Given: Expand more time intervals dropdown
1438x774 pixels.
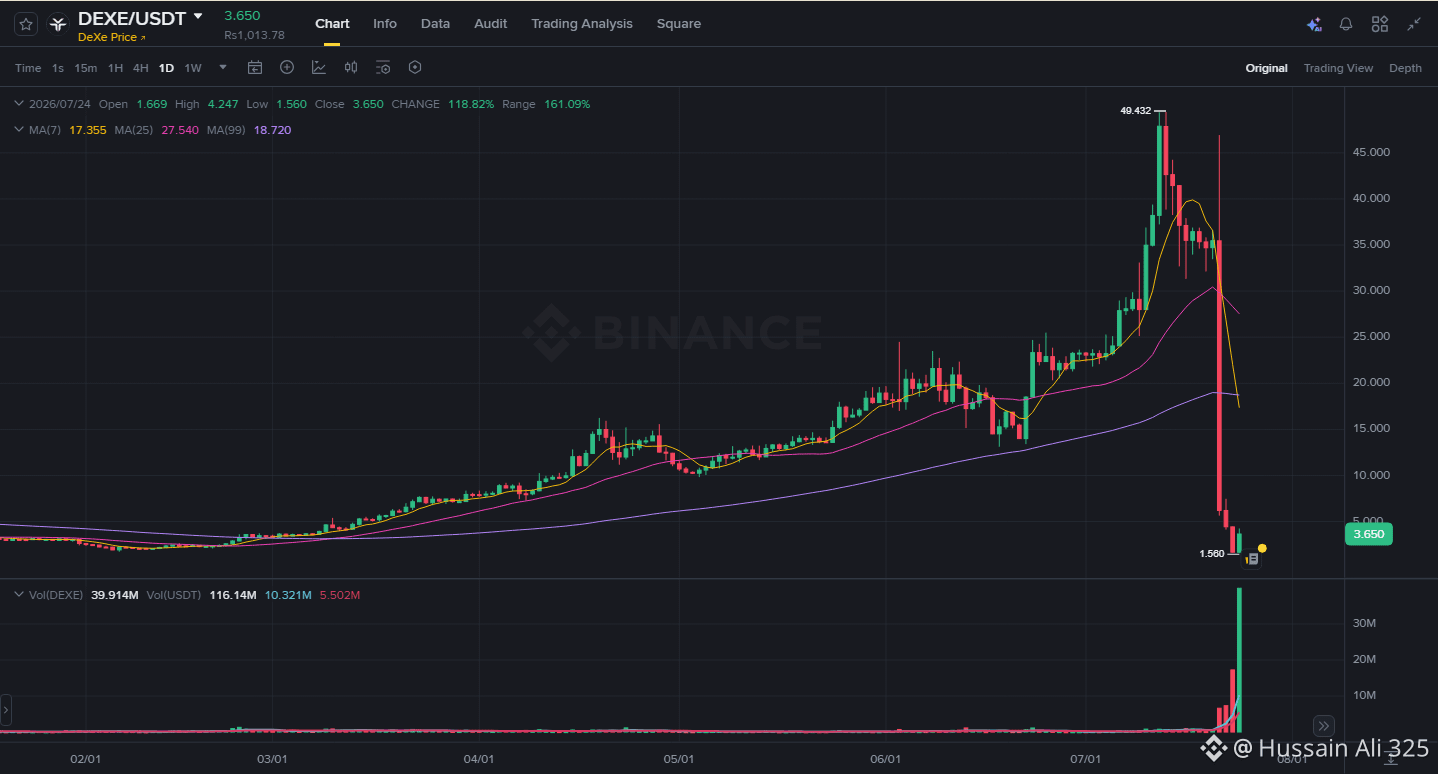Looking at the screenshot, I should (223, 67).
